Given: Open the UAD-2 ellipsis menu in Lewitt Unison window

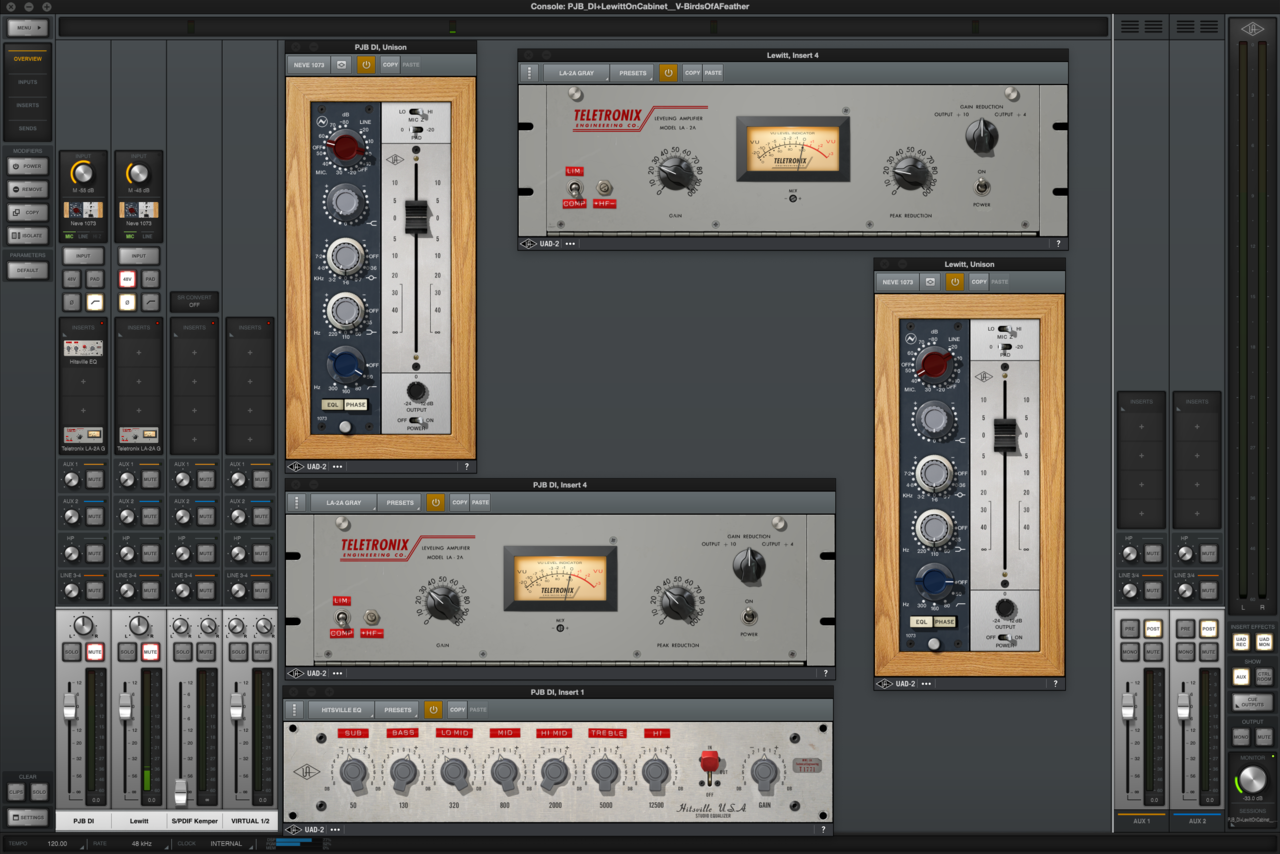Looking at the screenshot, I should [926, 684].
